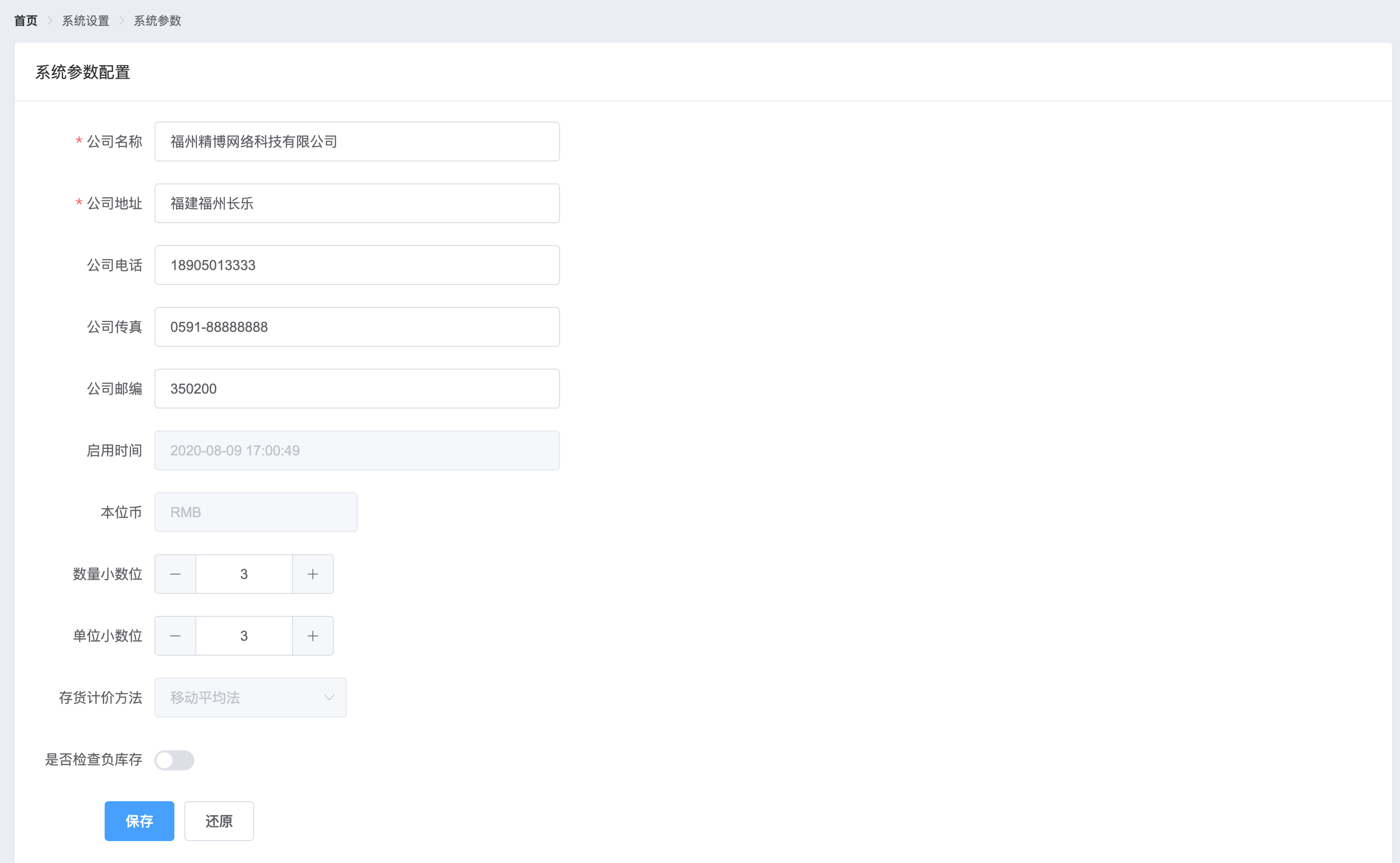
Task: Click the blue 保存 button
Action: pos(140,821)
